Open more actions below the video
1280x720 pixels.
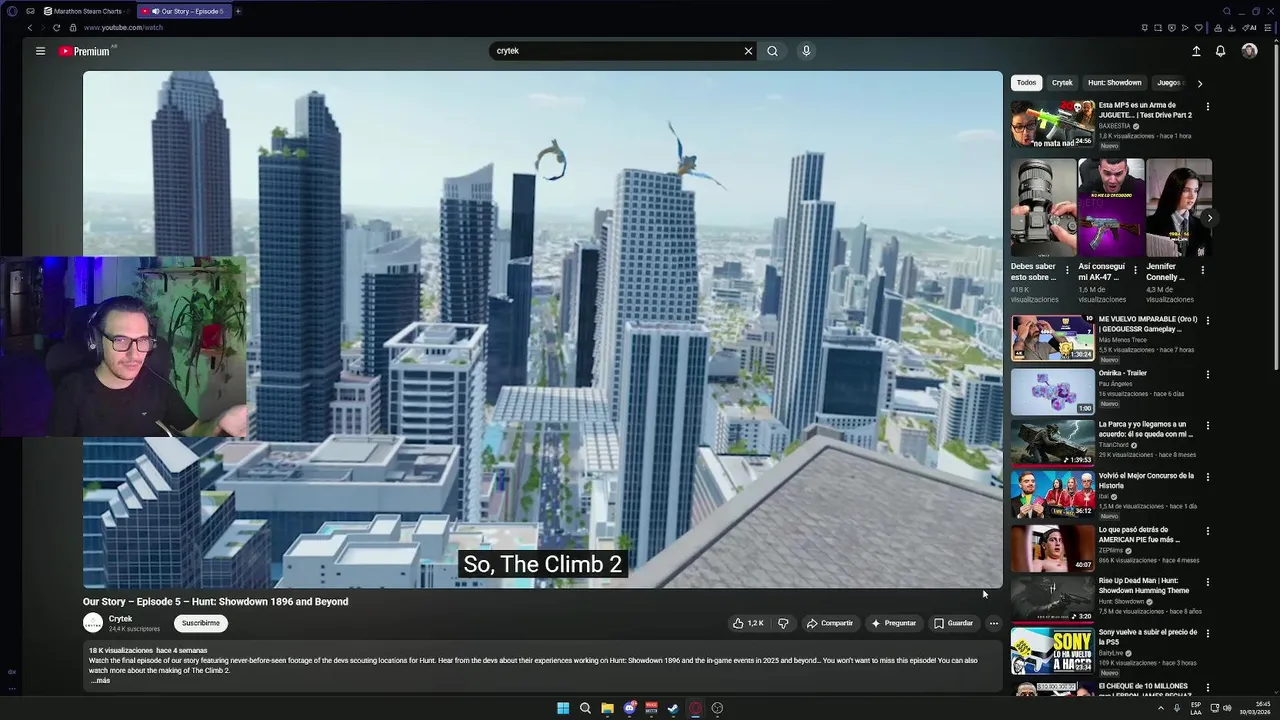993,623
